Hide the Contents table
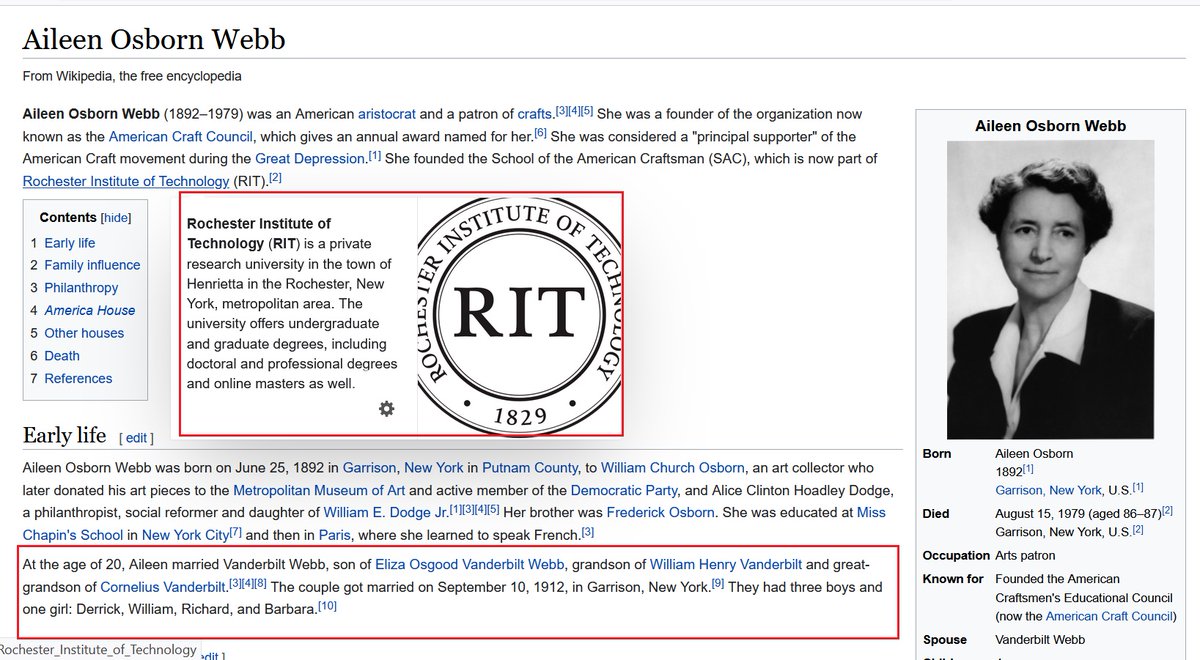This screenshot has height=660, width=1200. (x=116, y=217)
